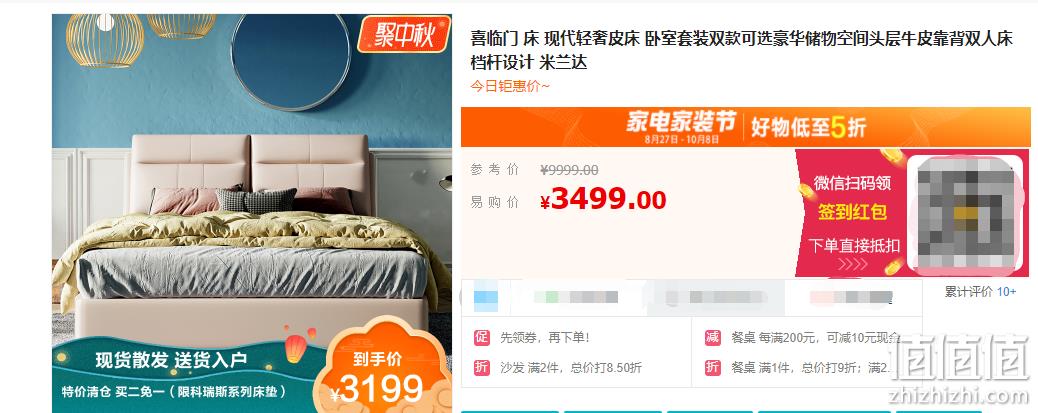Viewport: 1038px width, 413px height.
Task: Click the pink 促 promotion icon
Action: point(481,338)
